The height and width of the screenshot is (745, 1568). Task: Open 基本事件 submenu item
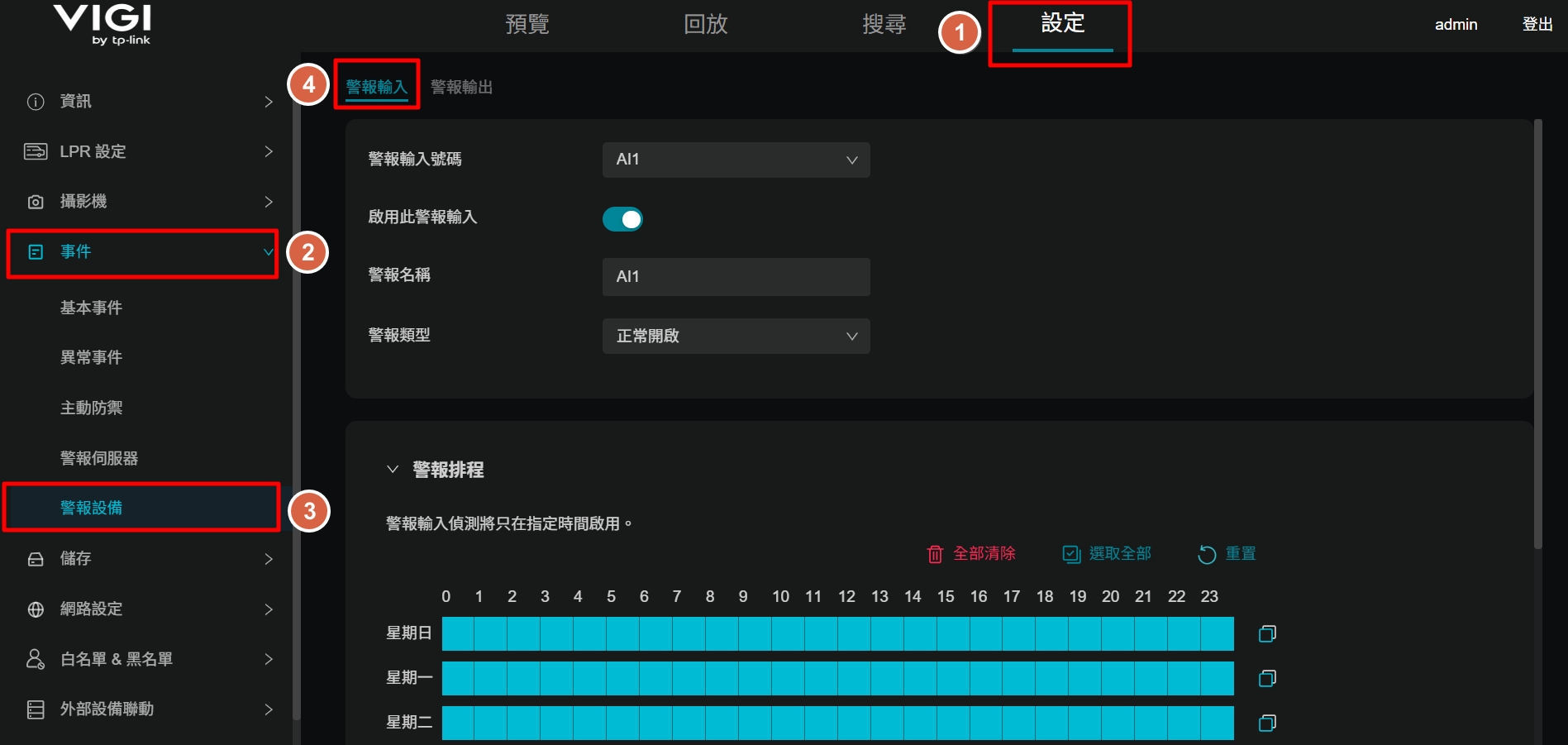[x=91, y=308]
